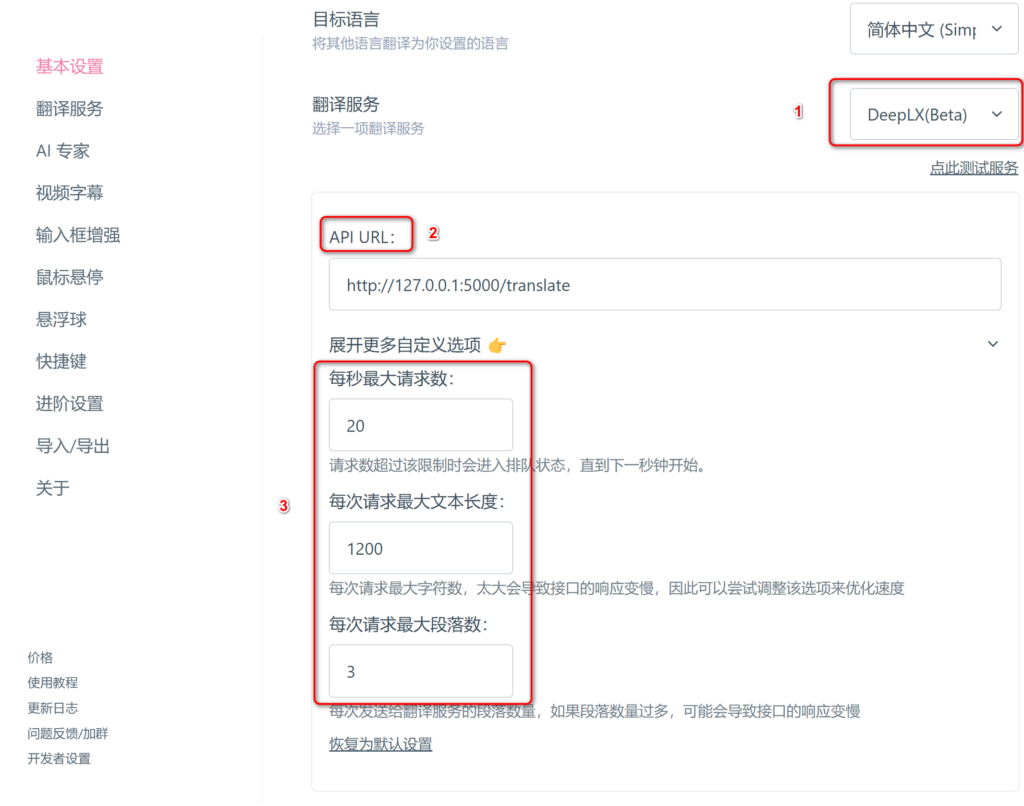
Task: Click the 目标语言 heading text
Action: click(346, 20)
